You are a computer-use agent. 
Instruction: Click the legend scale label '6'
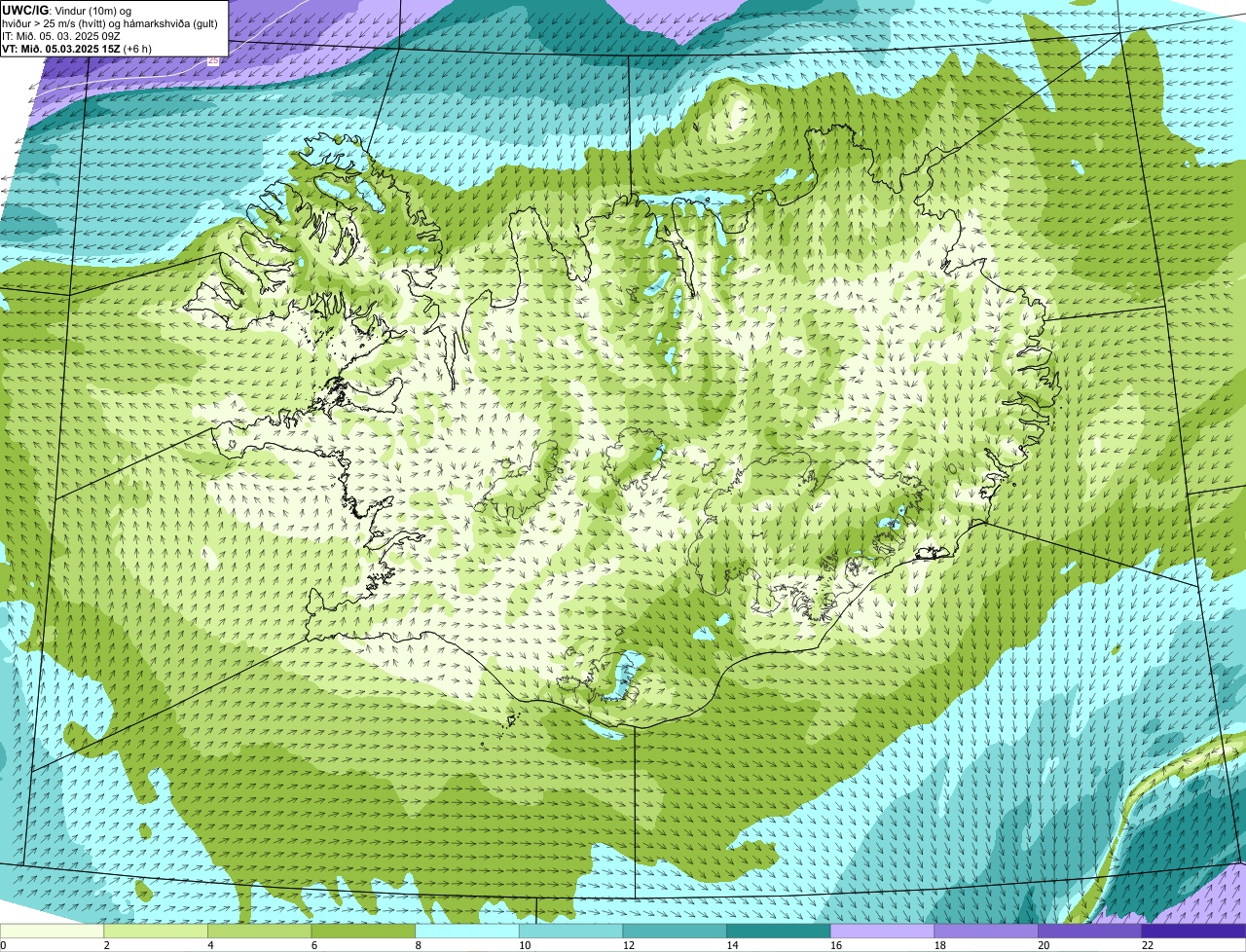pos(314,945)
